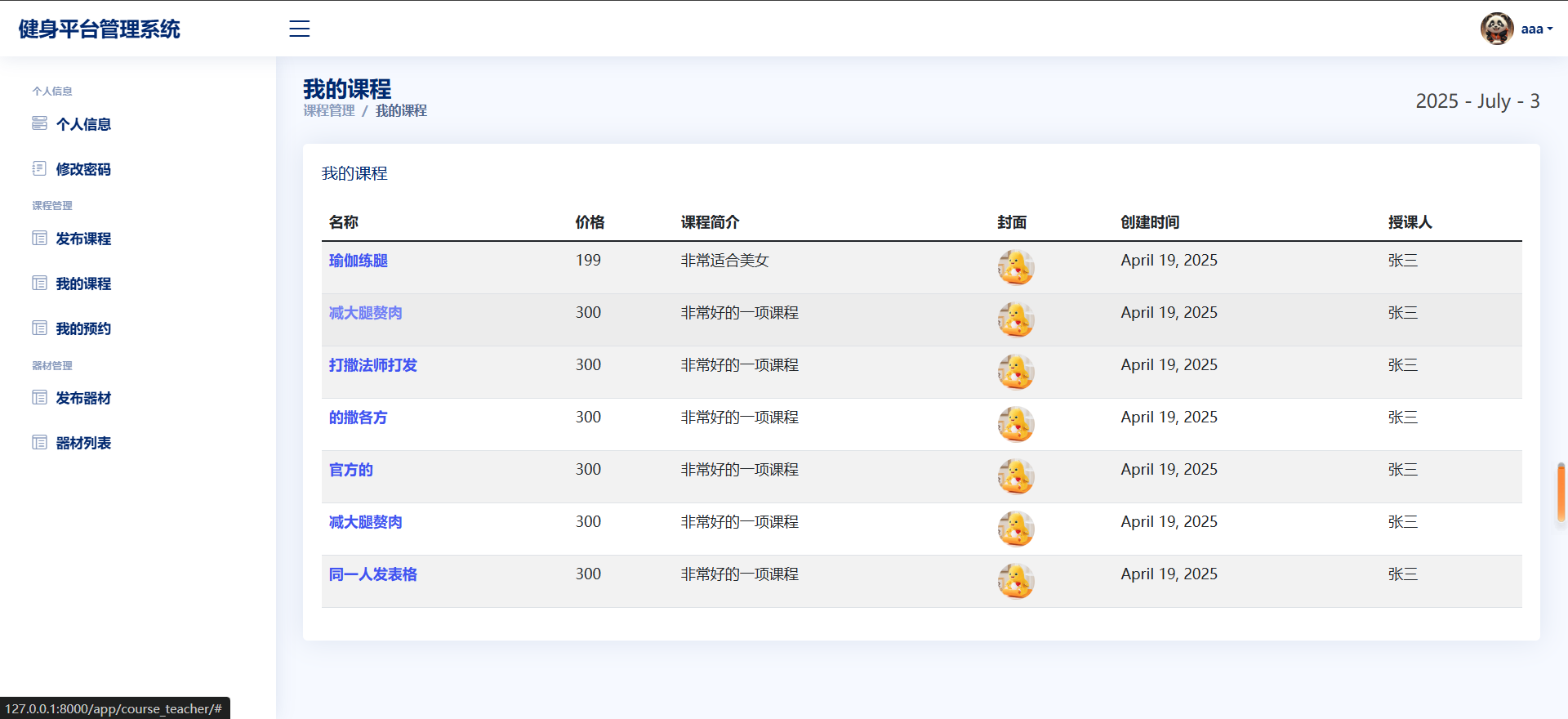Screen dimensions: 1568x719
Task: Open the aaa user dropdown
Action: pyautogui.click(x=1536, y=29)
